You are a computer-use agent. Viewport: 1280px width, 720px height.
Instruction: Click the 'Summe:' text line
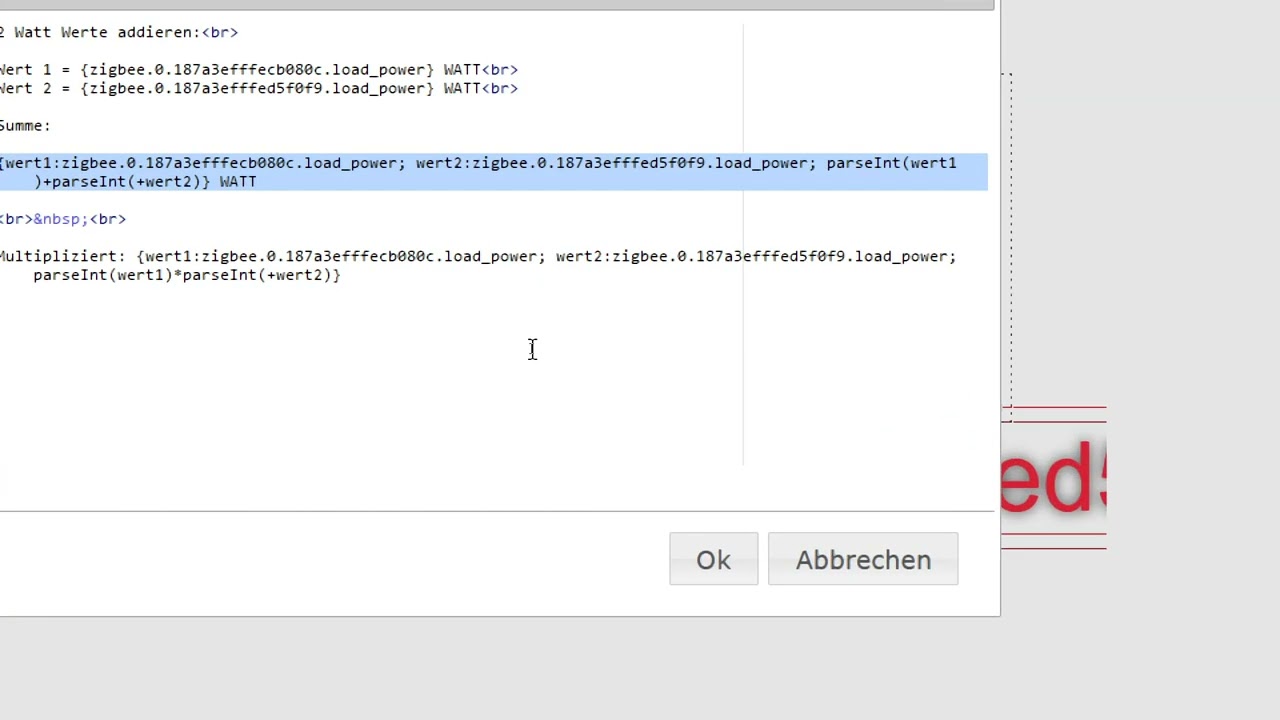(25, 126)
